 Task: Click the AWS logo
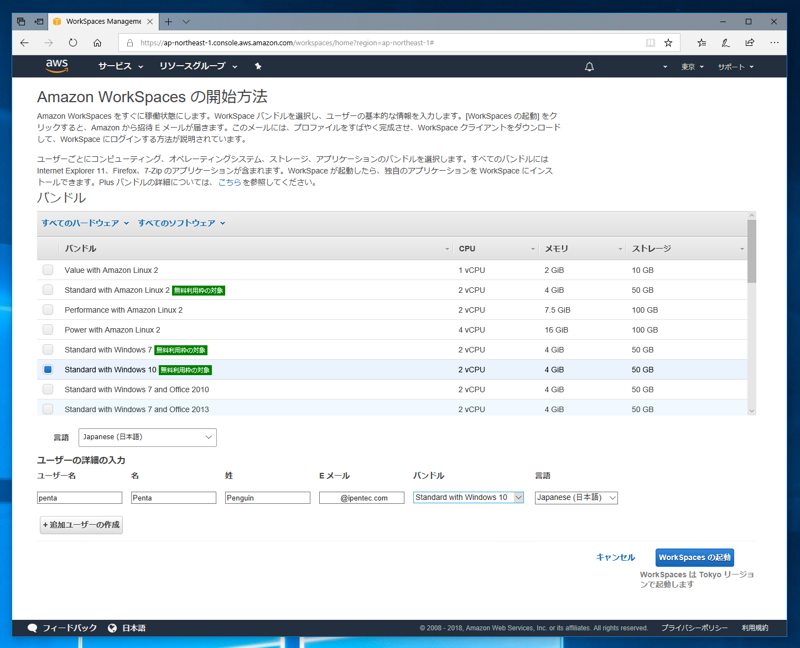coord(57,66)
